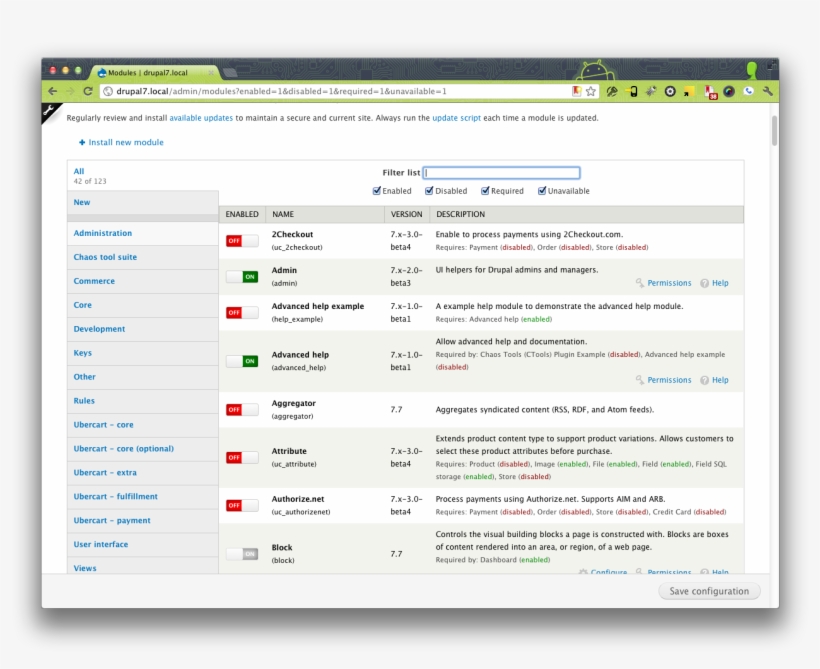Screen dimensions: 820x669
Task: Select the All modules tab
Action: click(79, 170)
